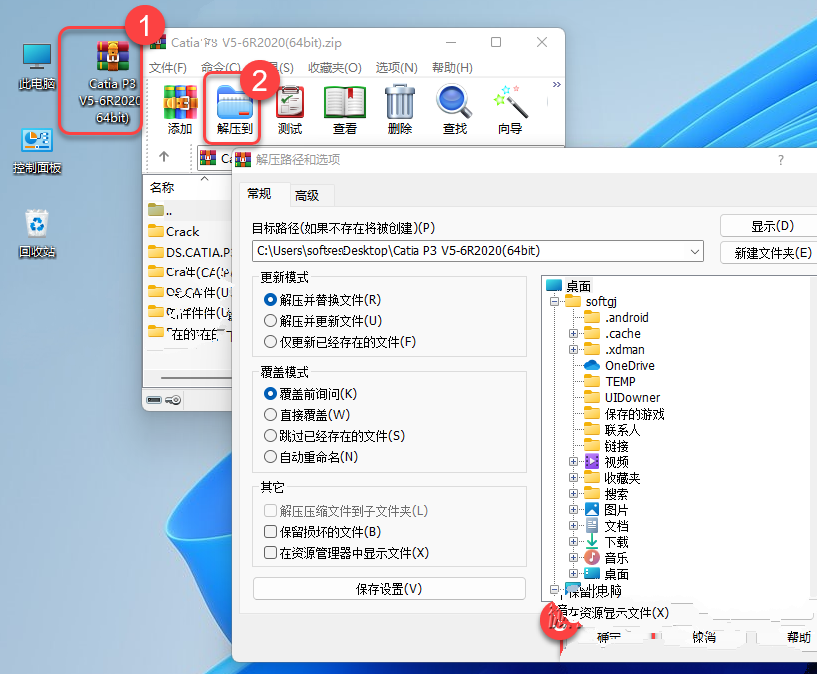Image resolution: width=817 pixels, height=674 pixels.
Task: Click the OneDrive cloud icon in folder tree
Action: click(592, 365)
